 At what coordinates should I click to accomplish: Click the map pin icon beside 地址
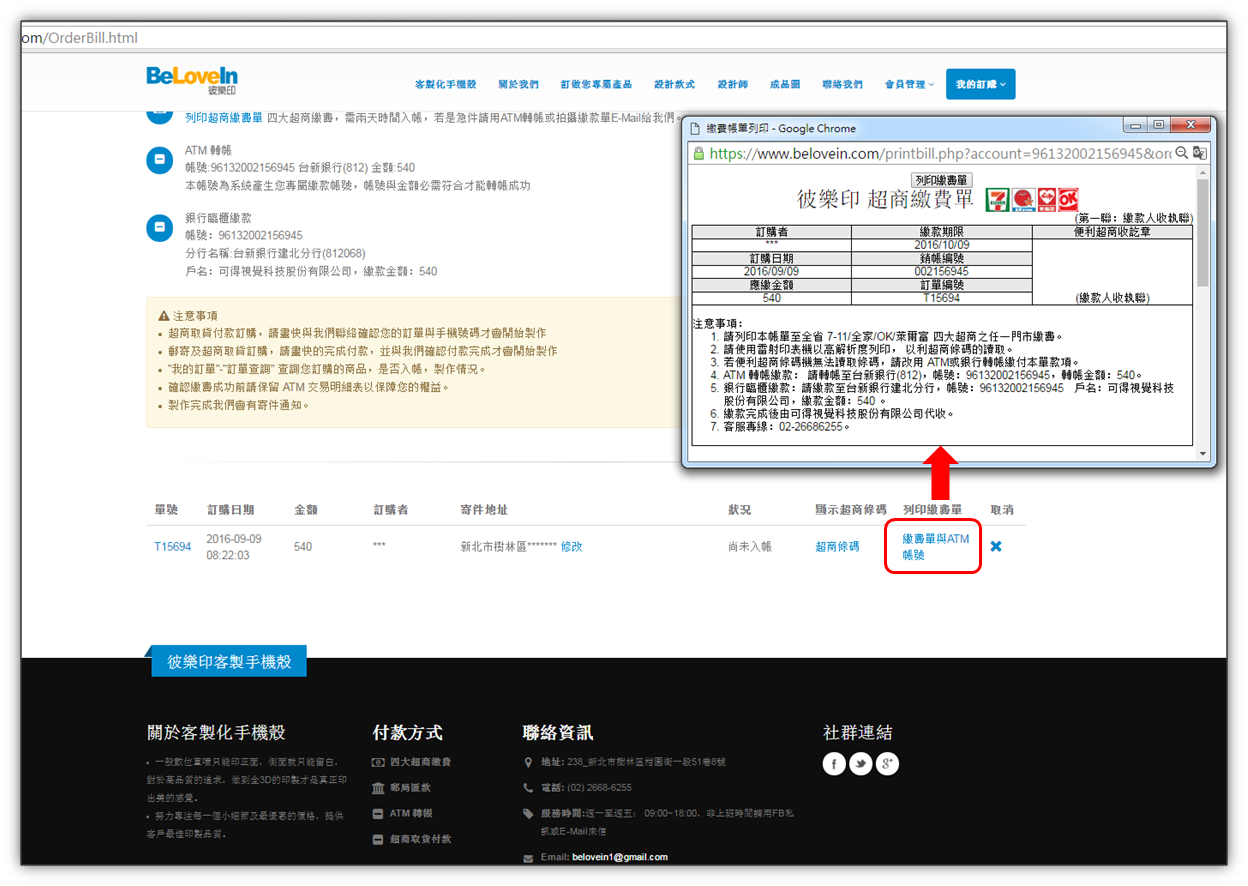(x=528, y=762)
